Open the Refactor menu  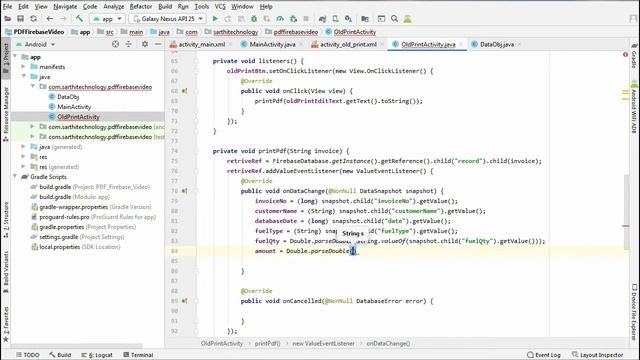point(141,7)
